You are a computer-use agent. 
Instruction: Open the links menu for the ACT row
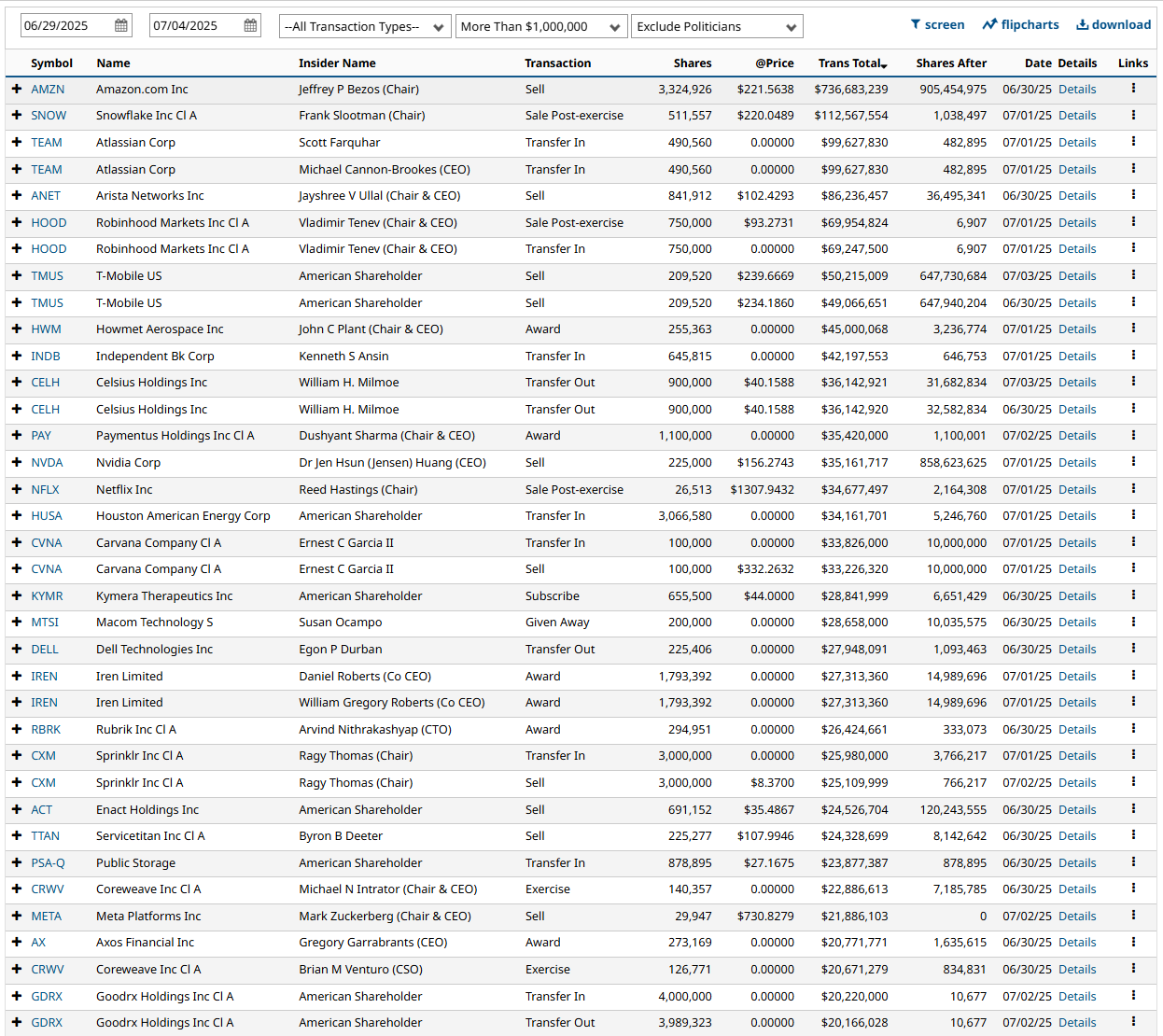1133,810
